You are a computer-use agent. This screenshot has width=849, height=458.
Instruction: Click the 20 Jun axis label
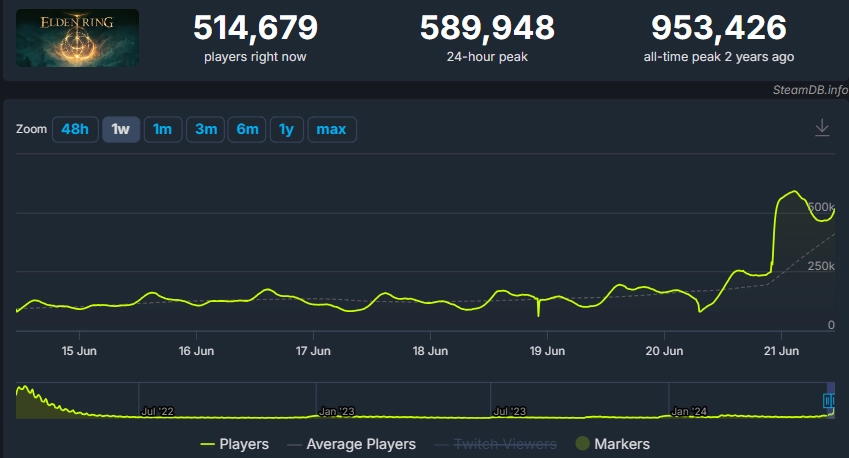click(664, 351)
